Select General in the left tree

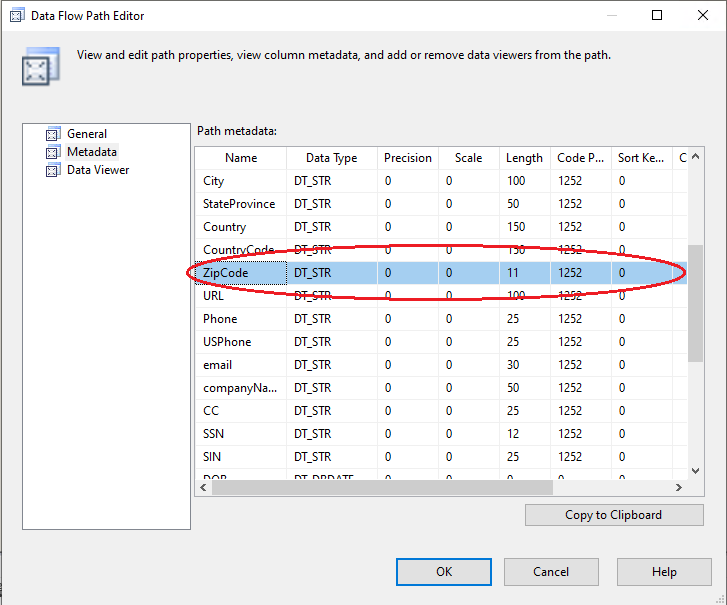87,134
